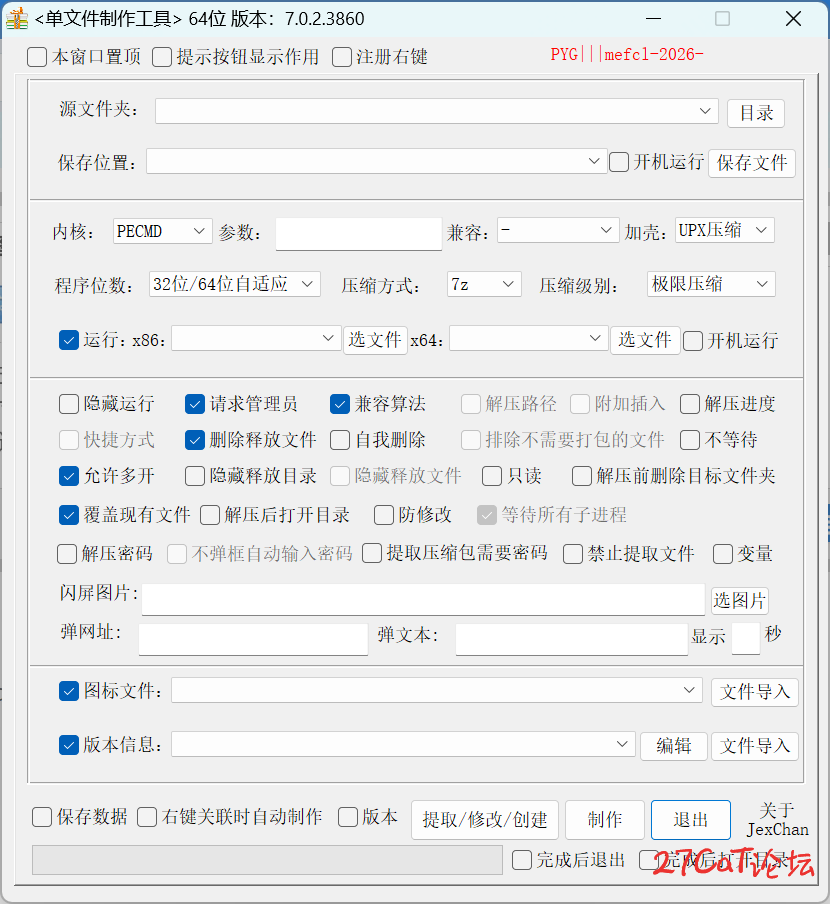This screenshot has height=904, width=830.
Task: Click 选图片 button for splash image
Action: pos(740,600)
